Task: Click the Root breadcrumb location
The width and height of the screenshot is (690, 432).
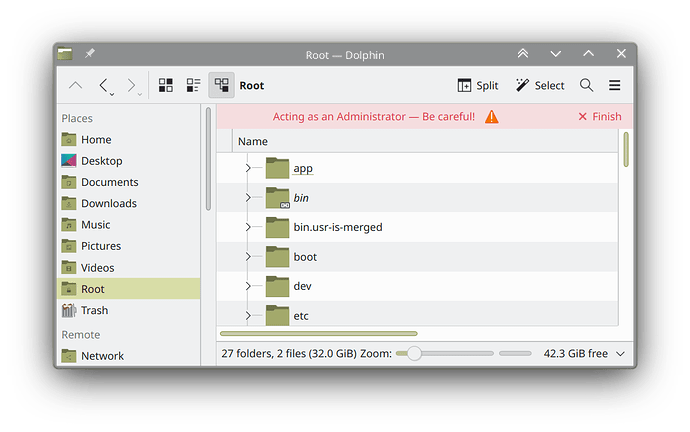Action: click(x=252, y=86)
